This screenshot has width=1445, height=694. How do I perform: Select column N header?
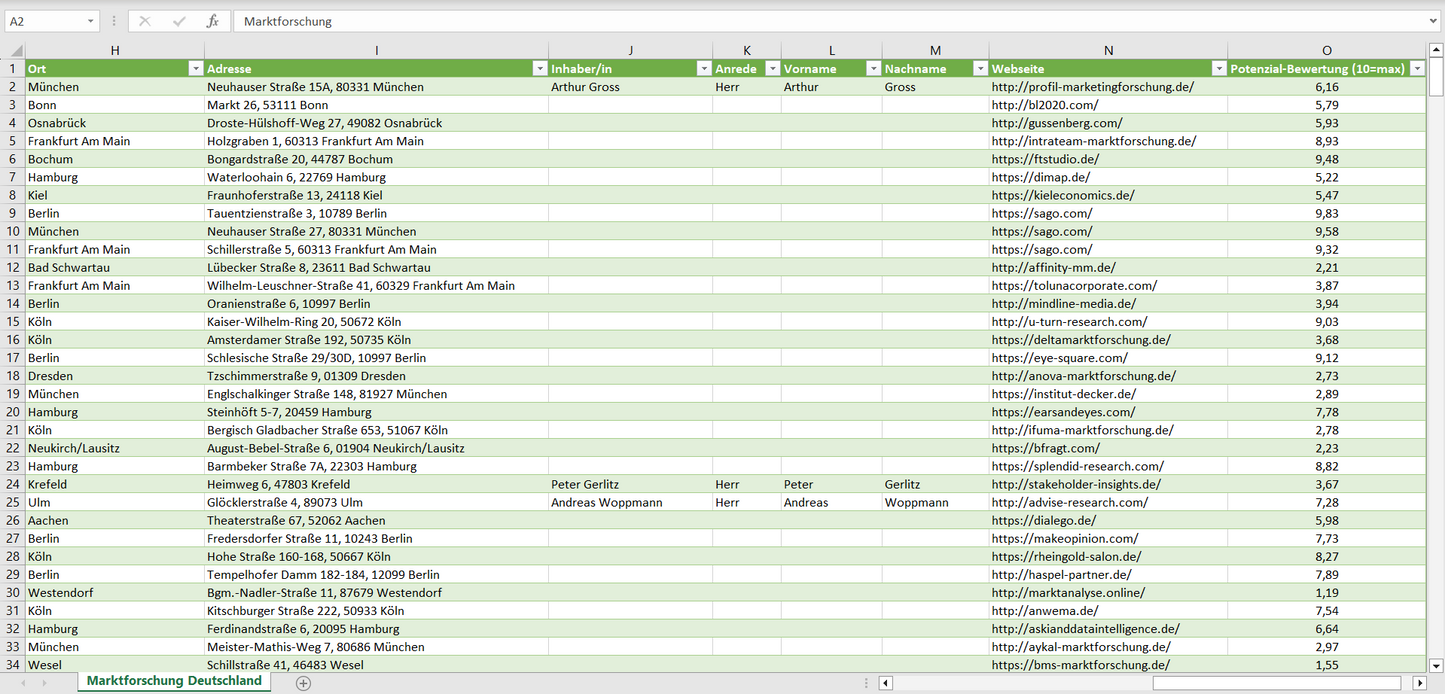tap(1108, 51)
